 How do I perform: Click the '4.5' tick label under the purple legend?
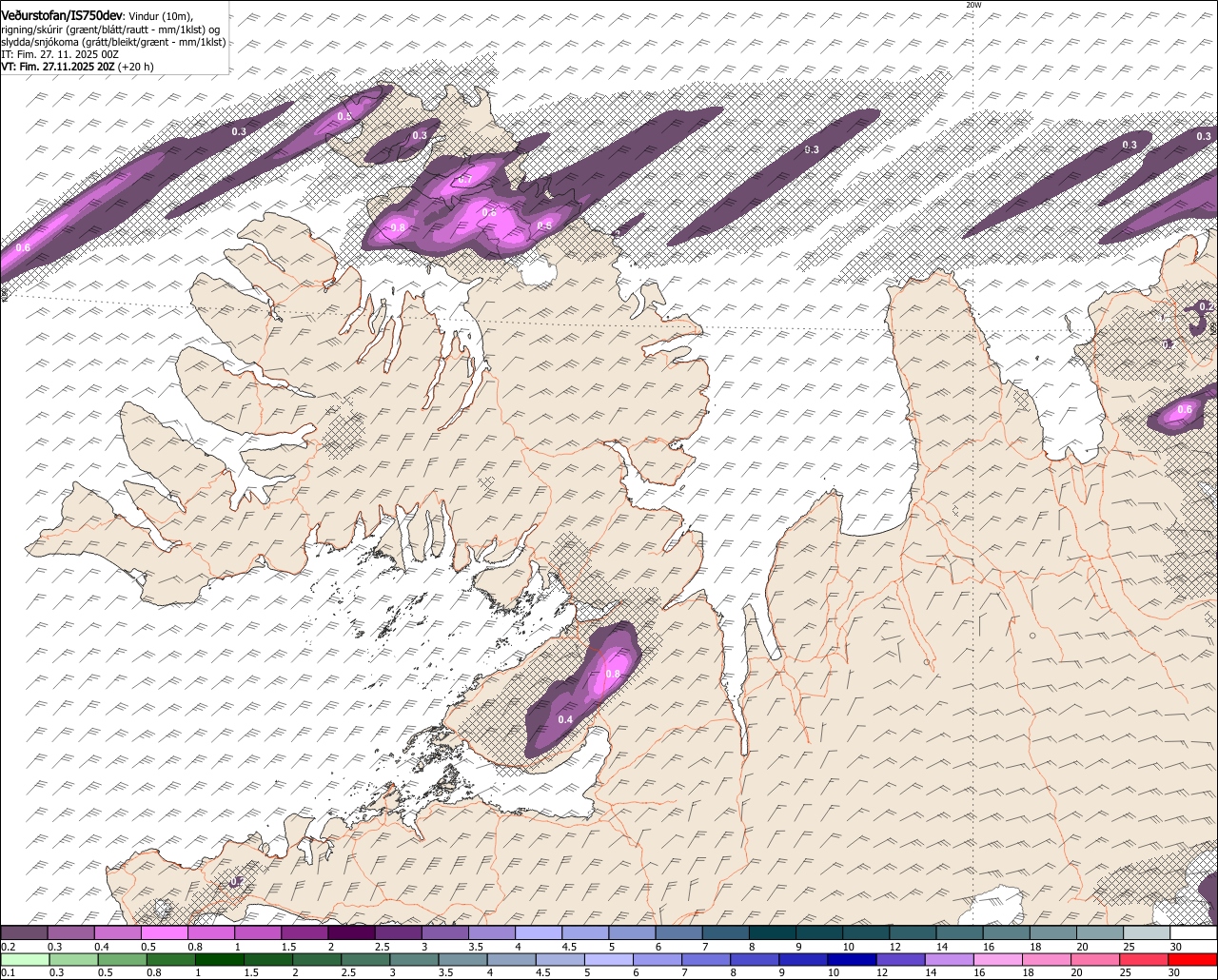[569, 947]
